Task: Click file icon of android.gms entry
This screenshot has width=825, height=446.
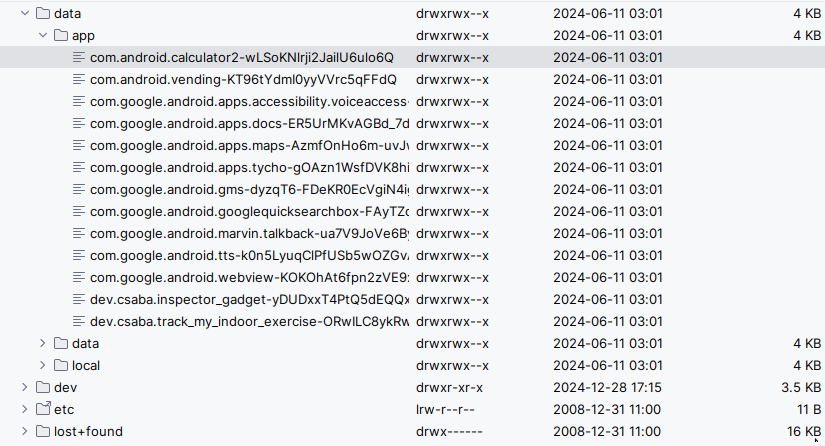Action: pyautogui.click(x=79, y=189)
